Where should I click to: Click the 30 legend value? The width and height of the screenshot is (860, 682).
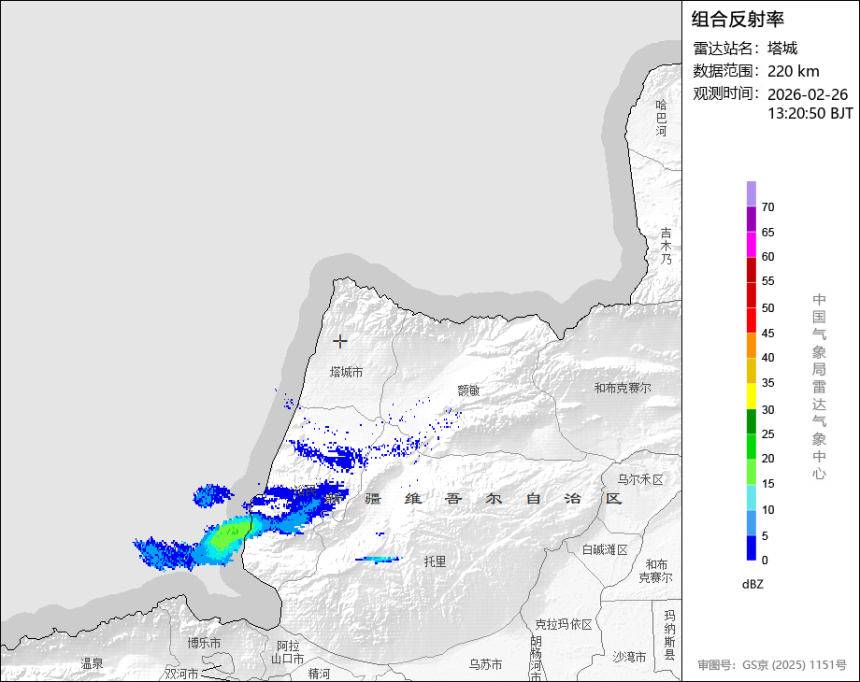[x=768, y=409]
